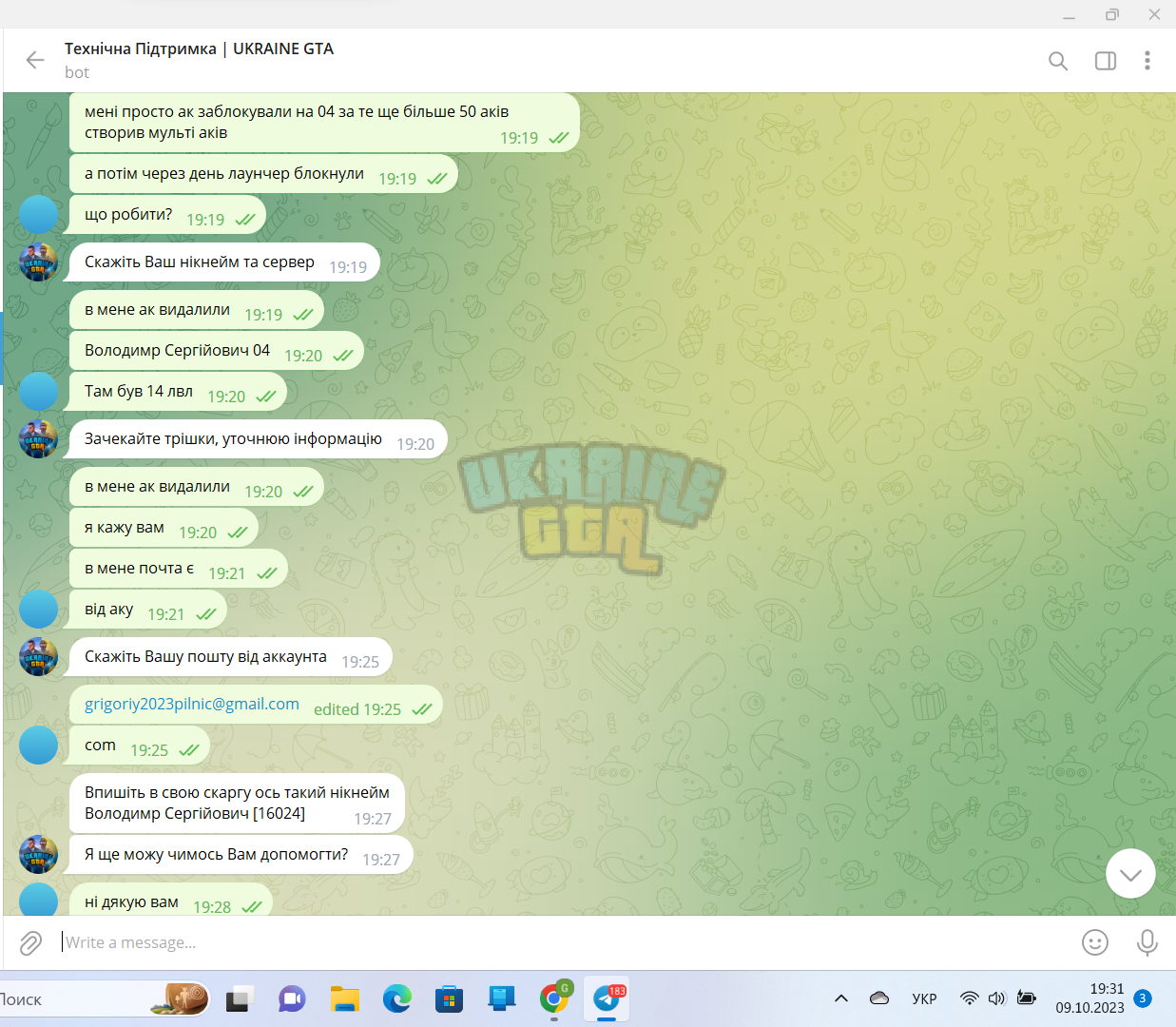Select the message 'Зачекайте трішки, уточнюю інформацію'
Screen dimensions: 1176x1027
[259, 439]
